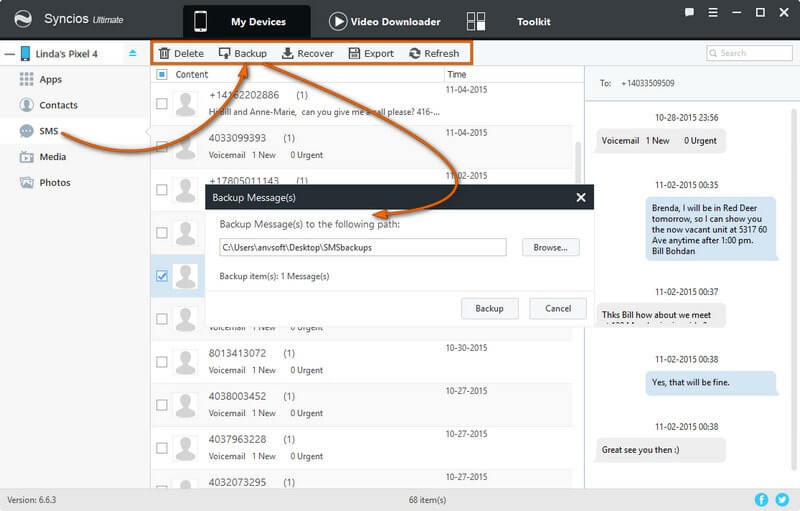Click the Version: 6.6.3 status text

tap(32, 500)
